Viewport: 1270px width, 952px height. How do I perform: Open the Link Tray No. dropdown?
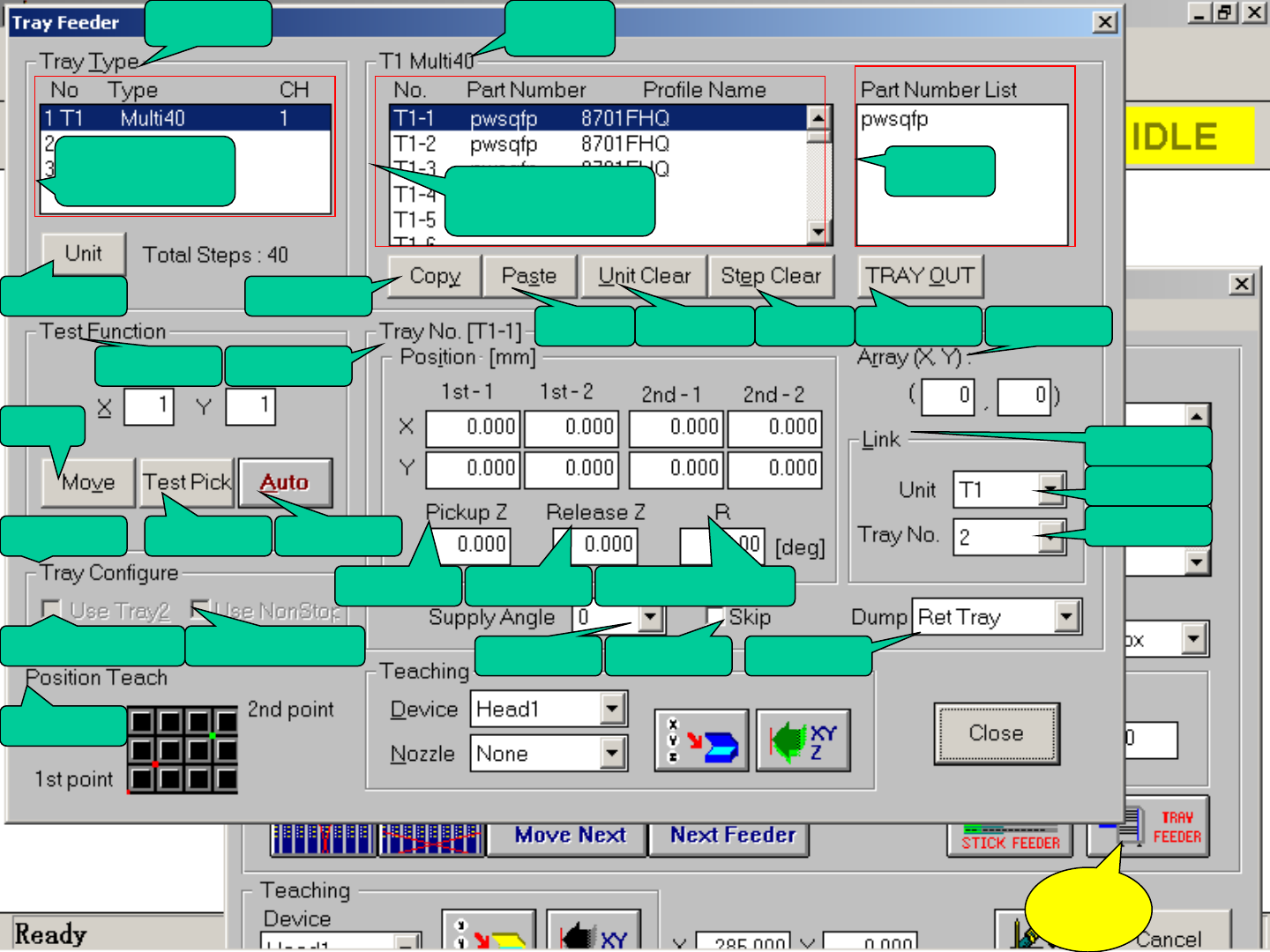point(1051,537)
